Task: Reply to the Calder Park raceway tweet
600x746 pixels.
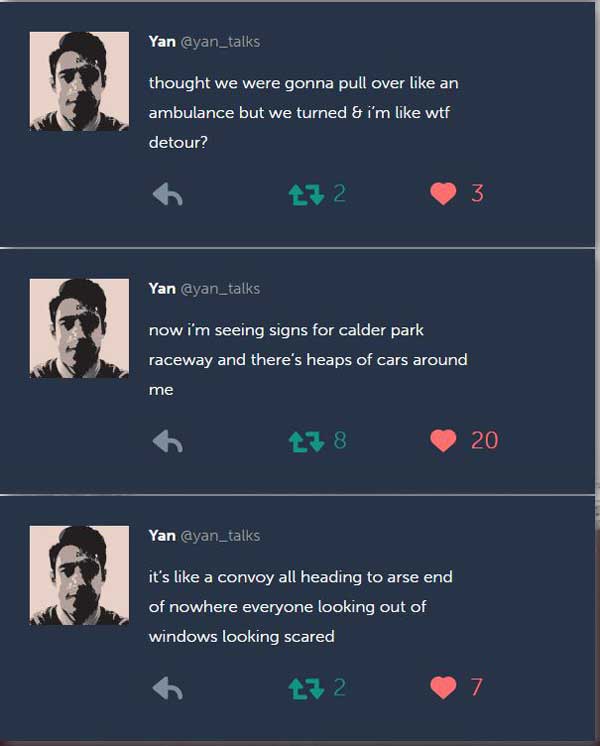Action: (167, 441)
